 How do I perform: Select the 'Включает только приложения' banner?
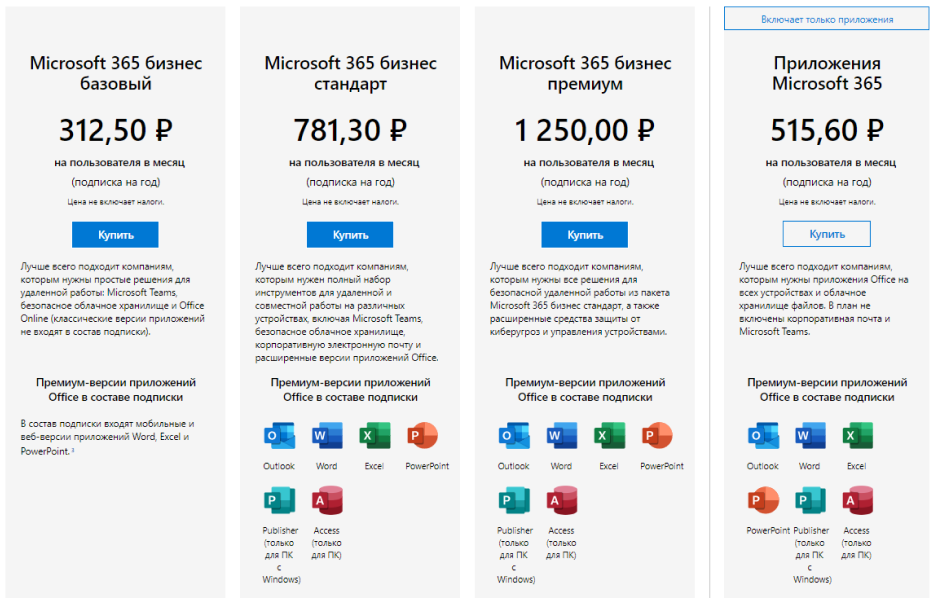pos(826,19)
